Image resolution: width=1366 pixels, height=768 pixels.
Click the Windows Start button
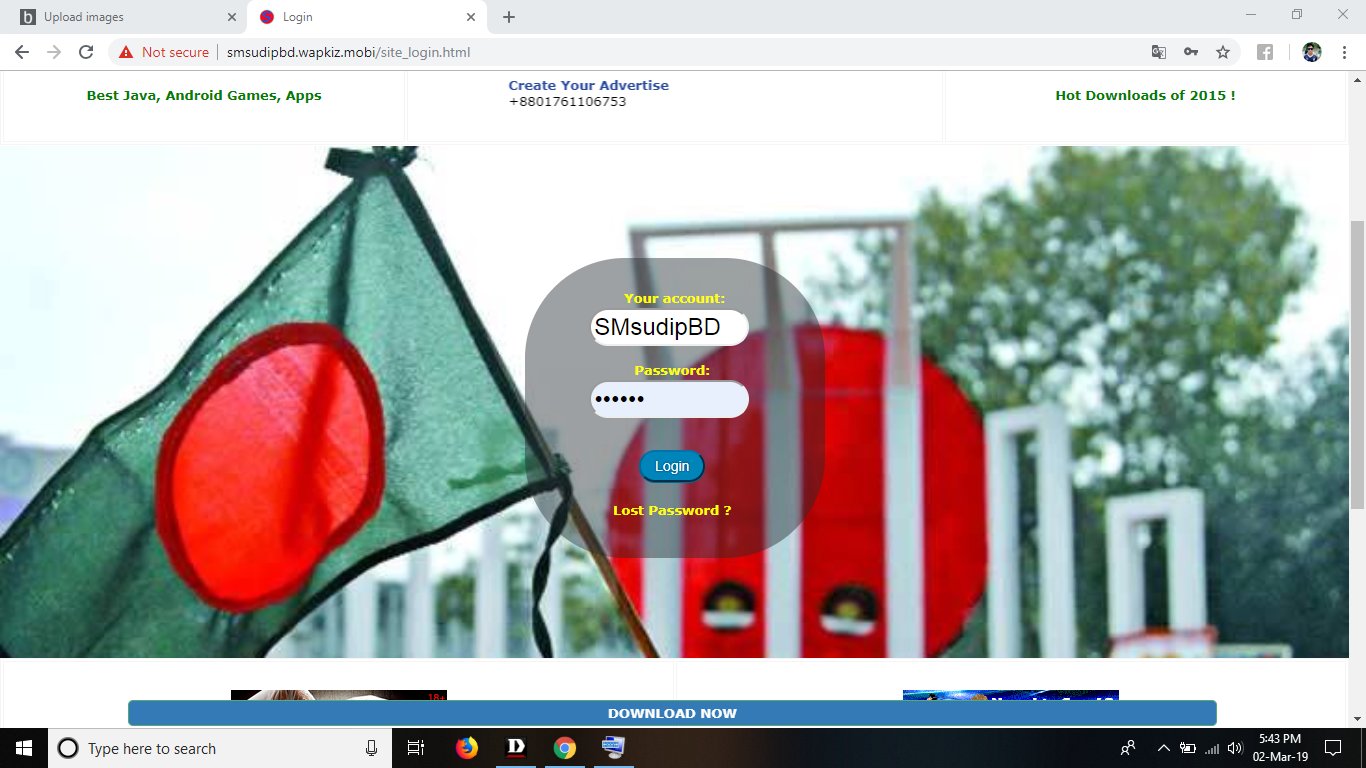point(23,748)
